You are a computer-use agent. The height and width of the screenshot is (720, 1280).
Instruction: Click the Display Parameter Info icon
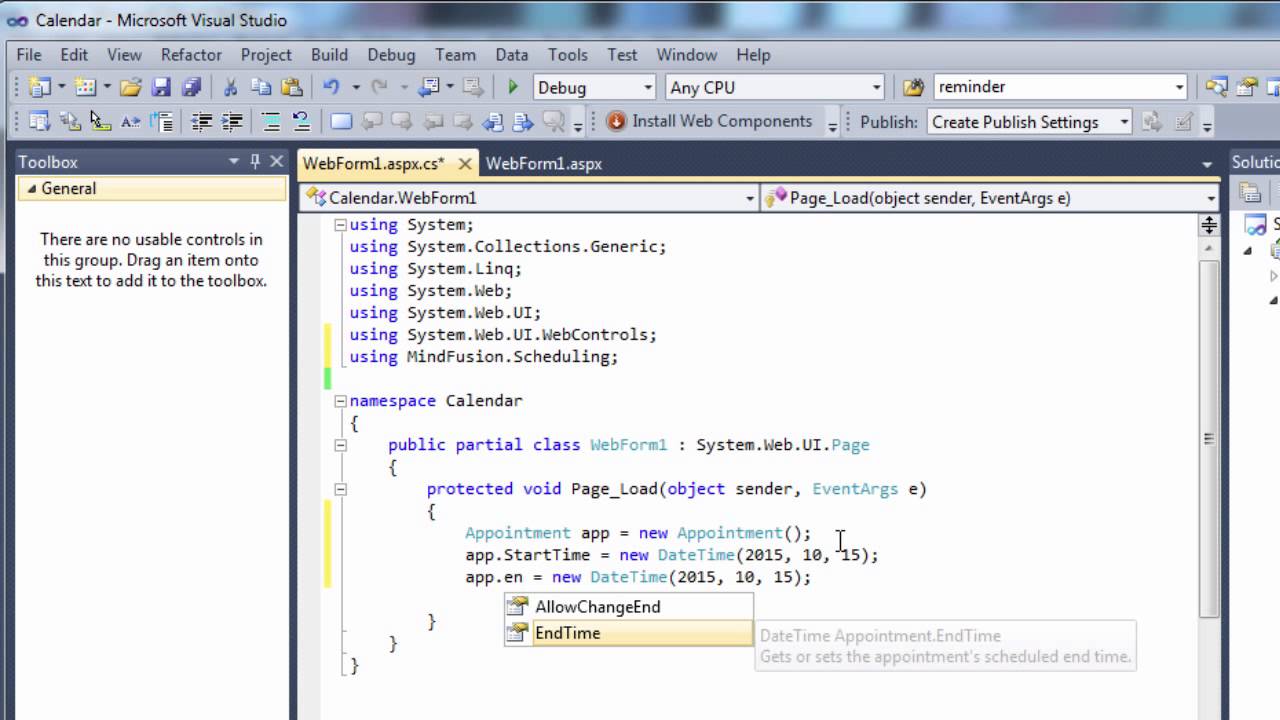click(x=70, y=122)
